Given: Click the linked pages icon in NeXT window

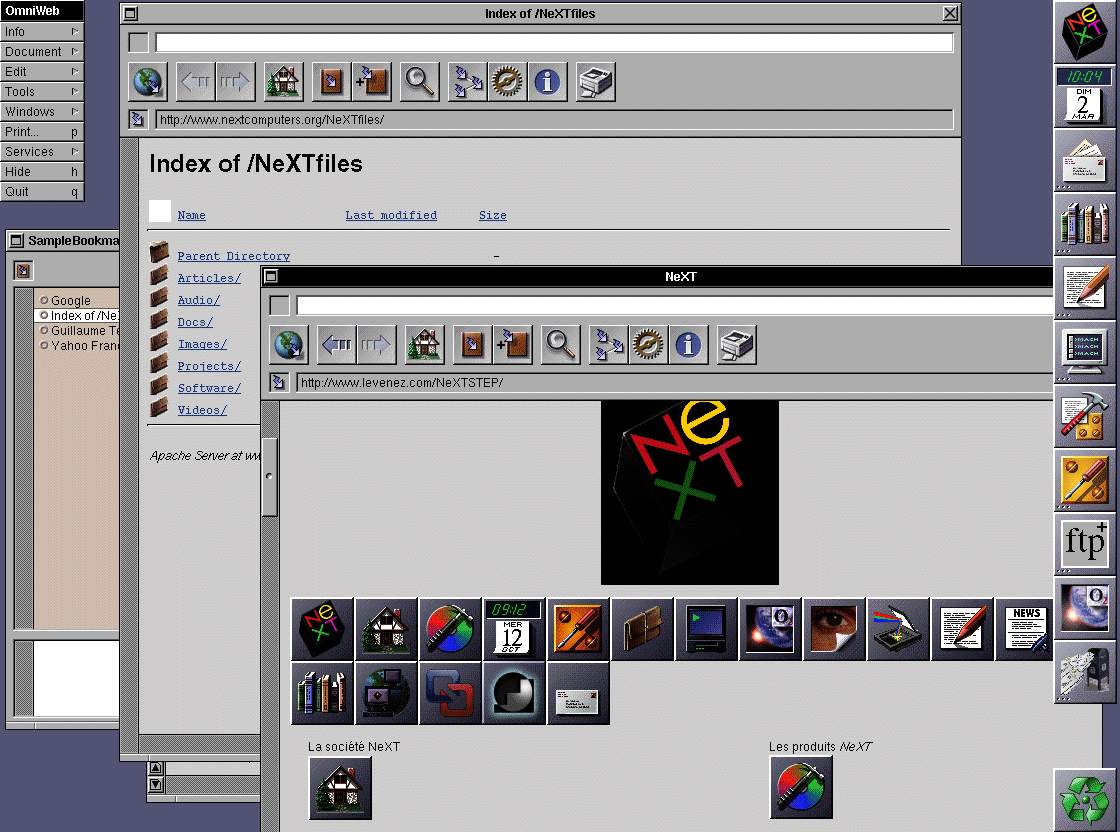Looking at the screenshot, I should click(608, 345).
